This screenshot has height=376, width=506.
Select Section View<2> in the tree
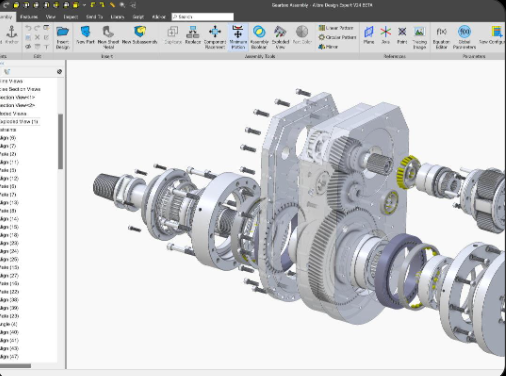pyautogui.click(x=17, y=105)
